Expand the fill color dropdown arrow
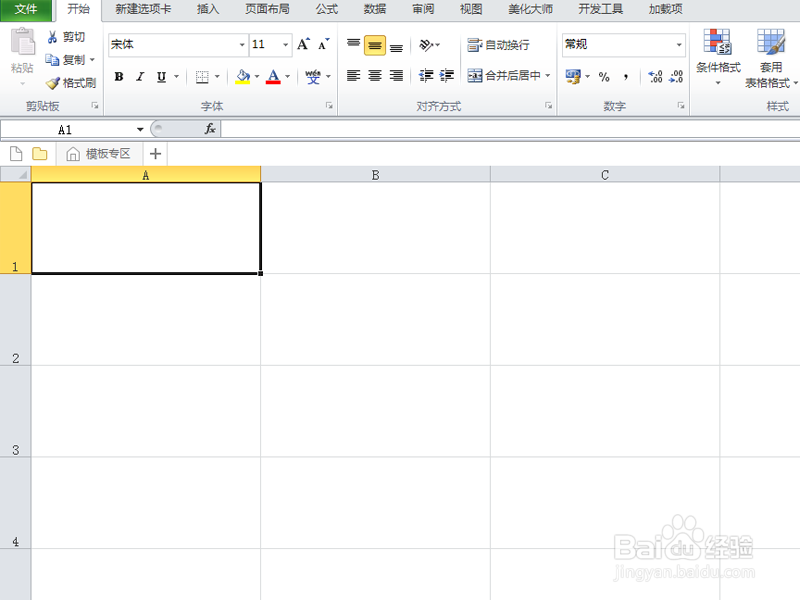Screen dimensions: 800x600 [257, 77]
